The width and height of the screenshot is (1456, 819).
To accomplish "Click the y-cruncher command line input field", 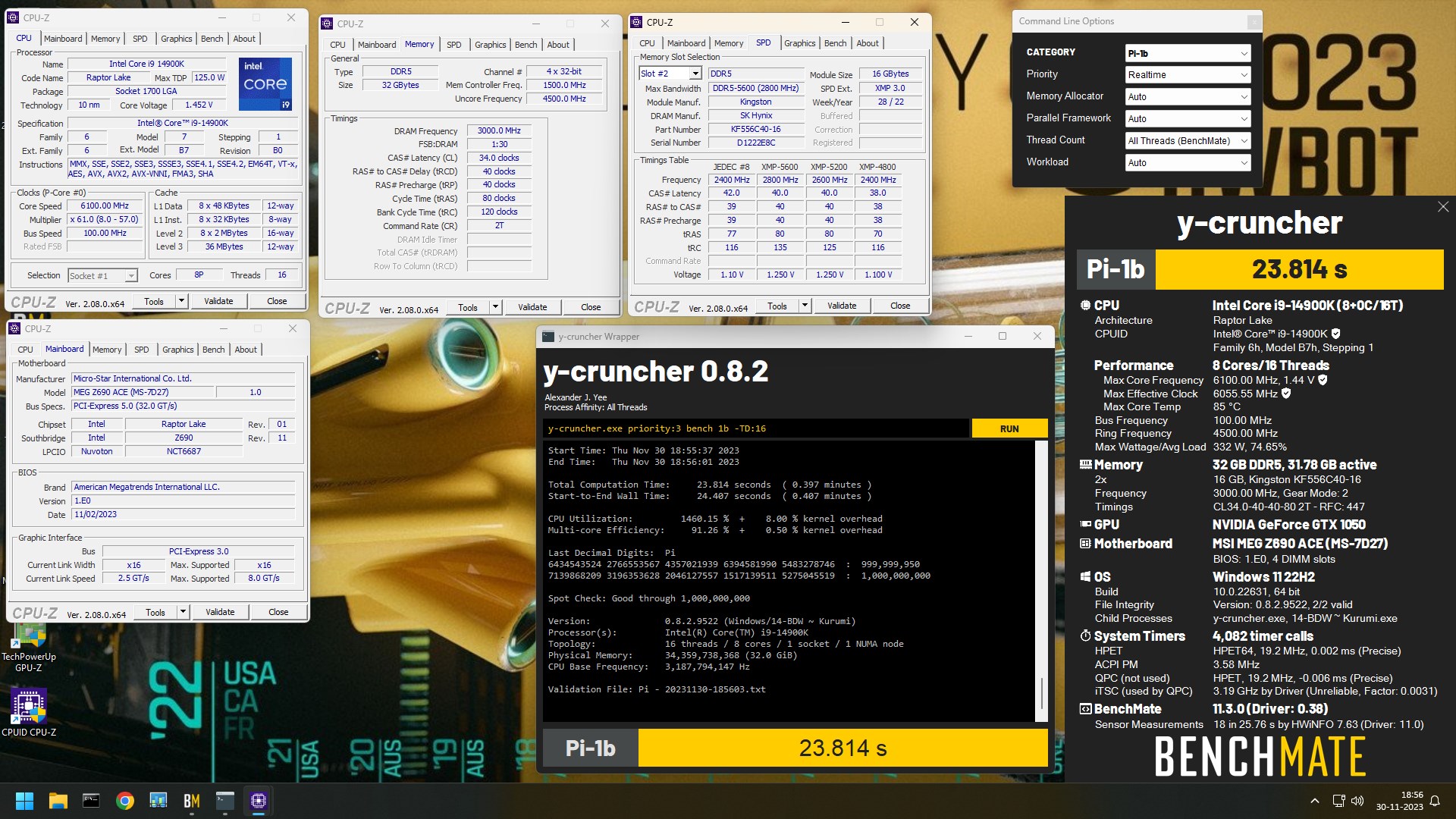I will point(756,428).
